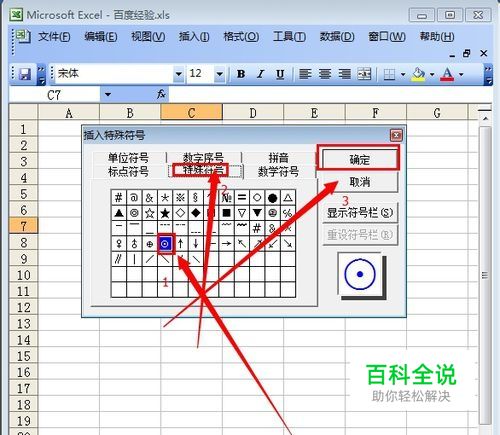Screen dimensions: 500x435
Task: Select the § section symbol
Action: coord(196,197)
